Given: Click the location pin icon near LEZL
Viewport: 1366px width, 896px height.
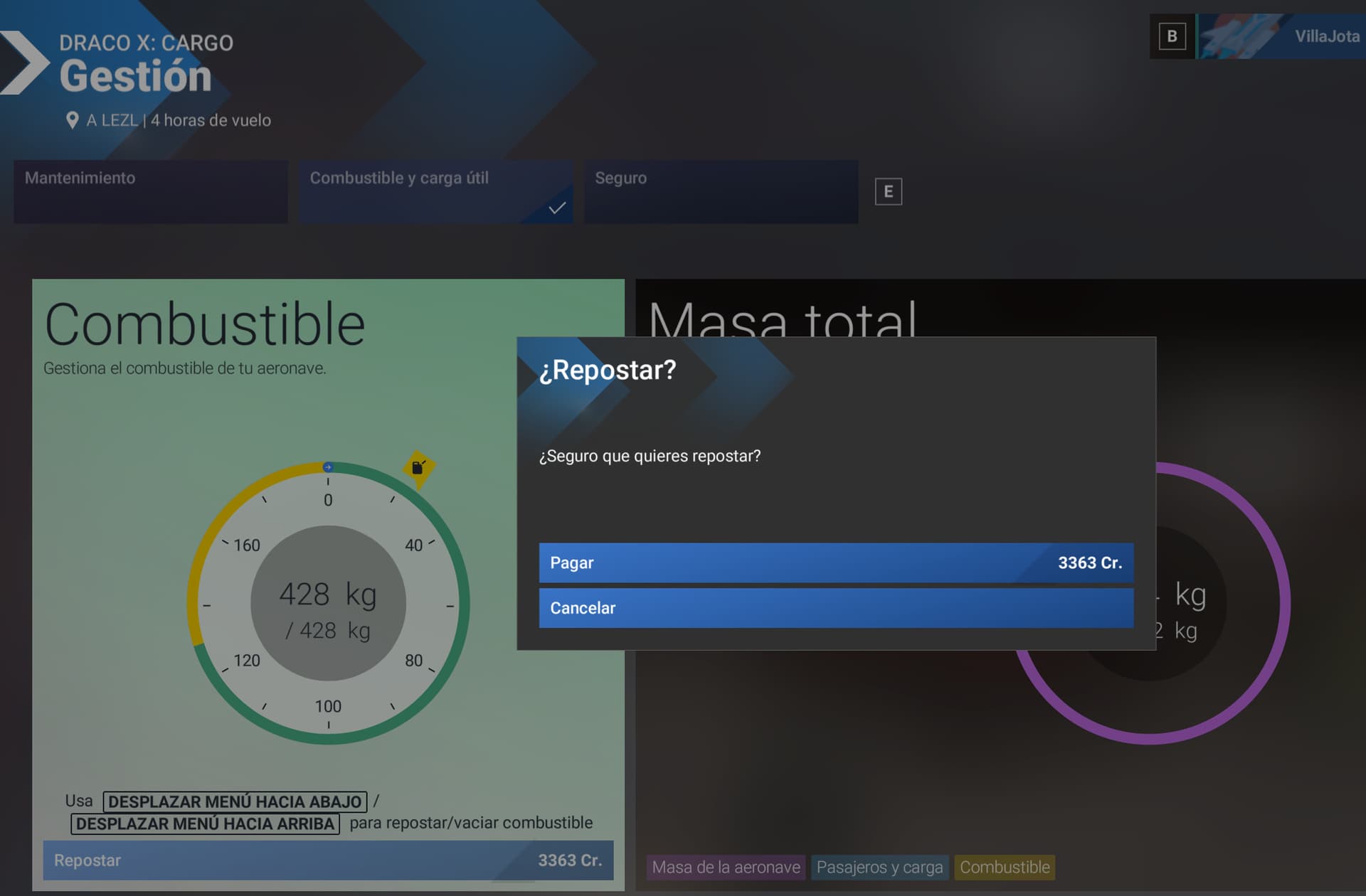Looking at the screenshot, I should coord(72,120).
